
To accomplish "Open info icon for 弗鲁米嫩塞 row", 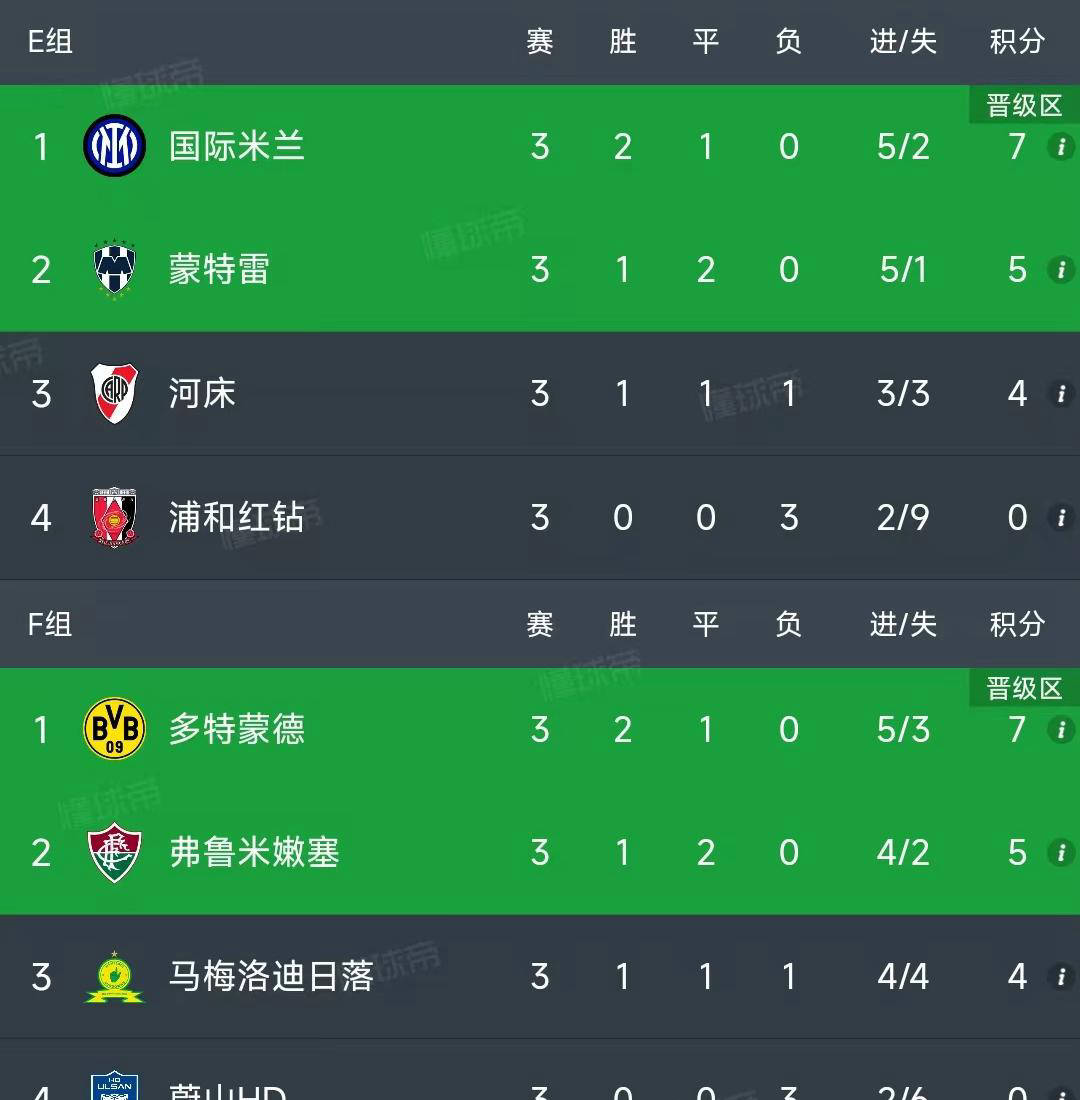I will click(x=1059, y=852).
